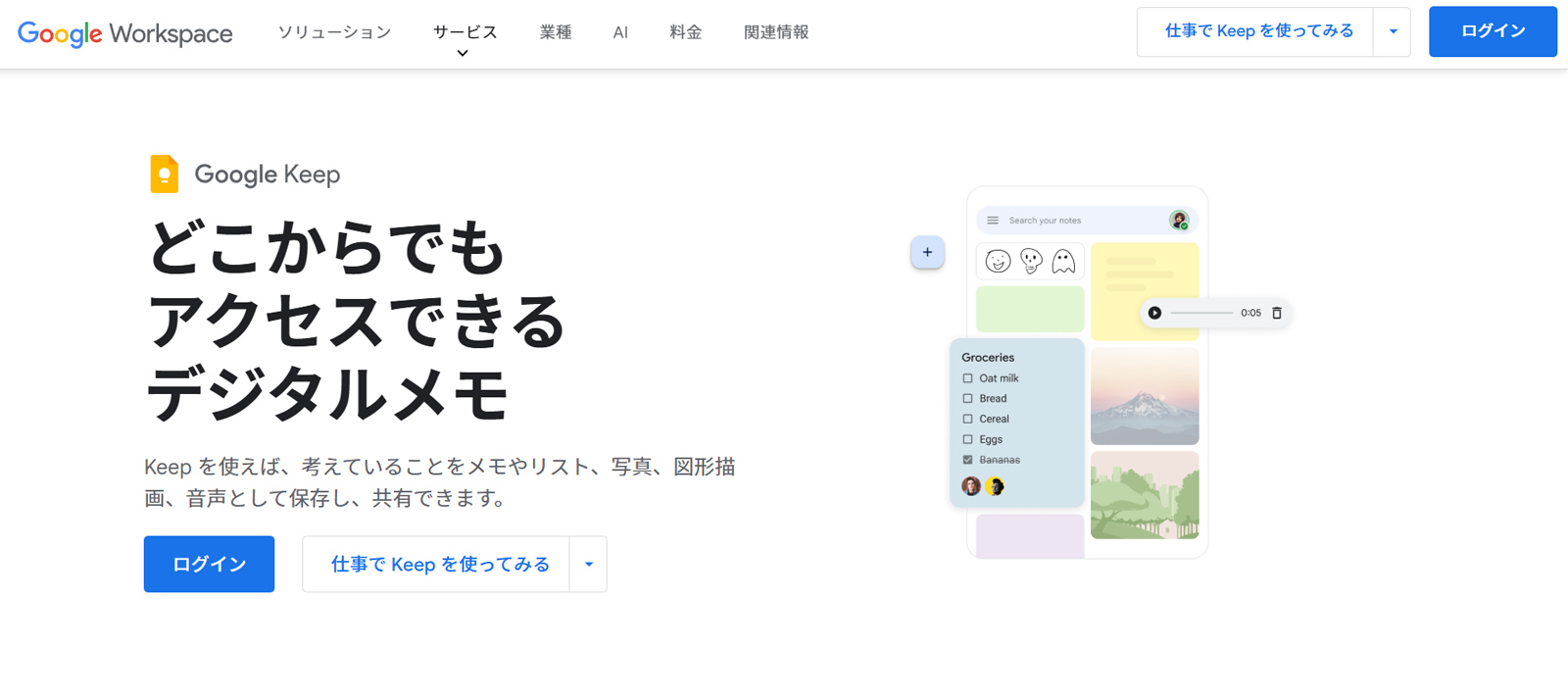Click the struck-through Bananas item text

1000,460
